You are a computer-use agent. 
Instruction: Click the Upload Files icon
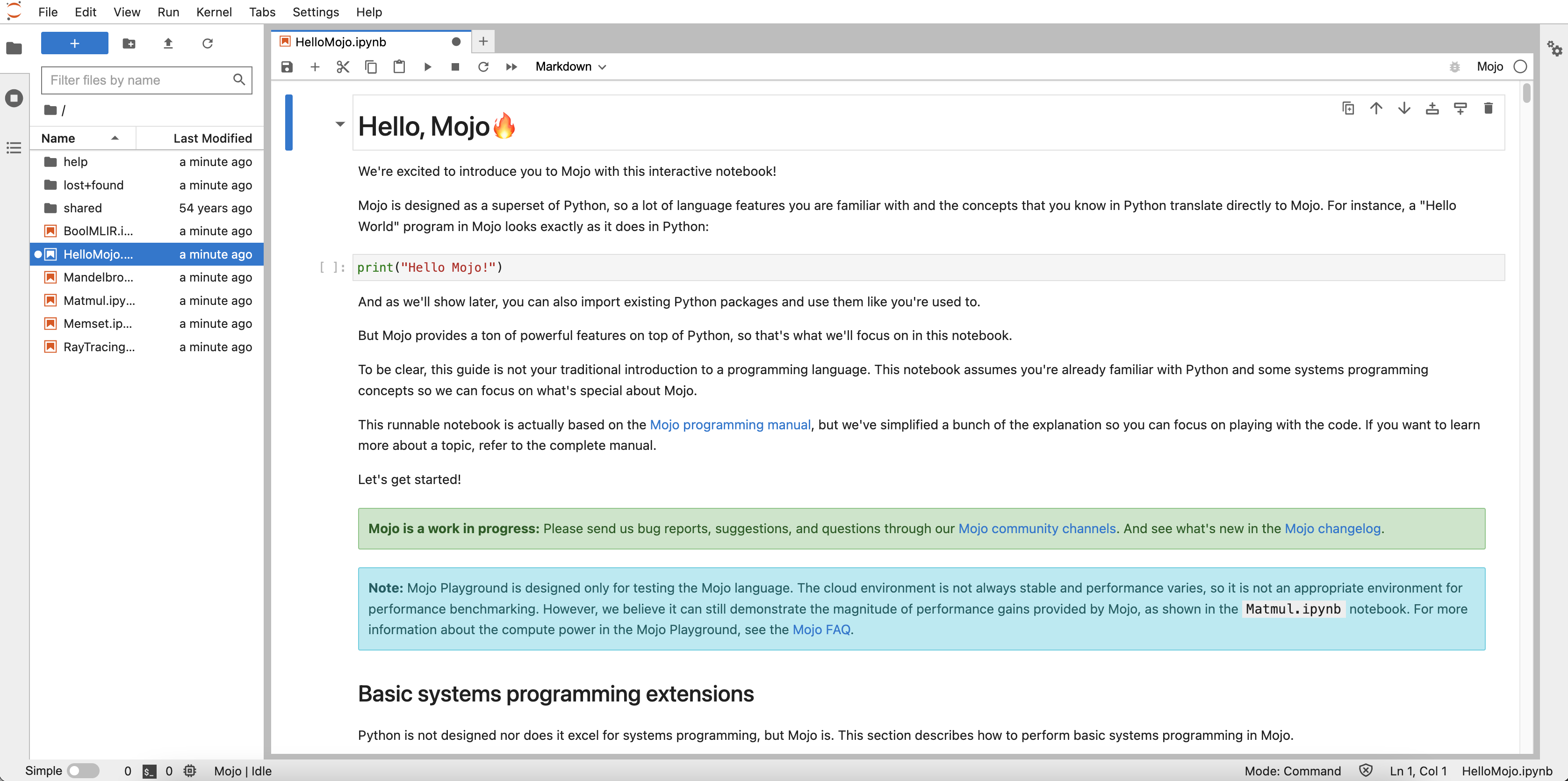pos(169,43)
